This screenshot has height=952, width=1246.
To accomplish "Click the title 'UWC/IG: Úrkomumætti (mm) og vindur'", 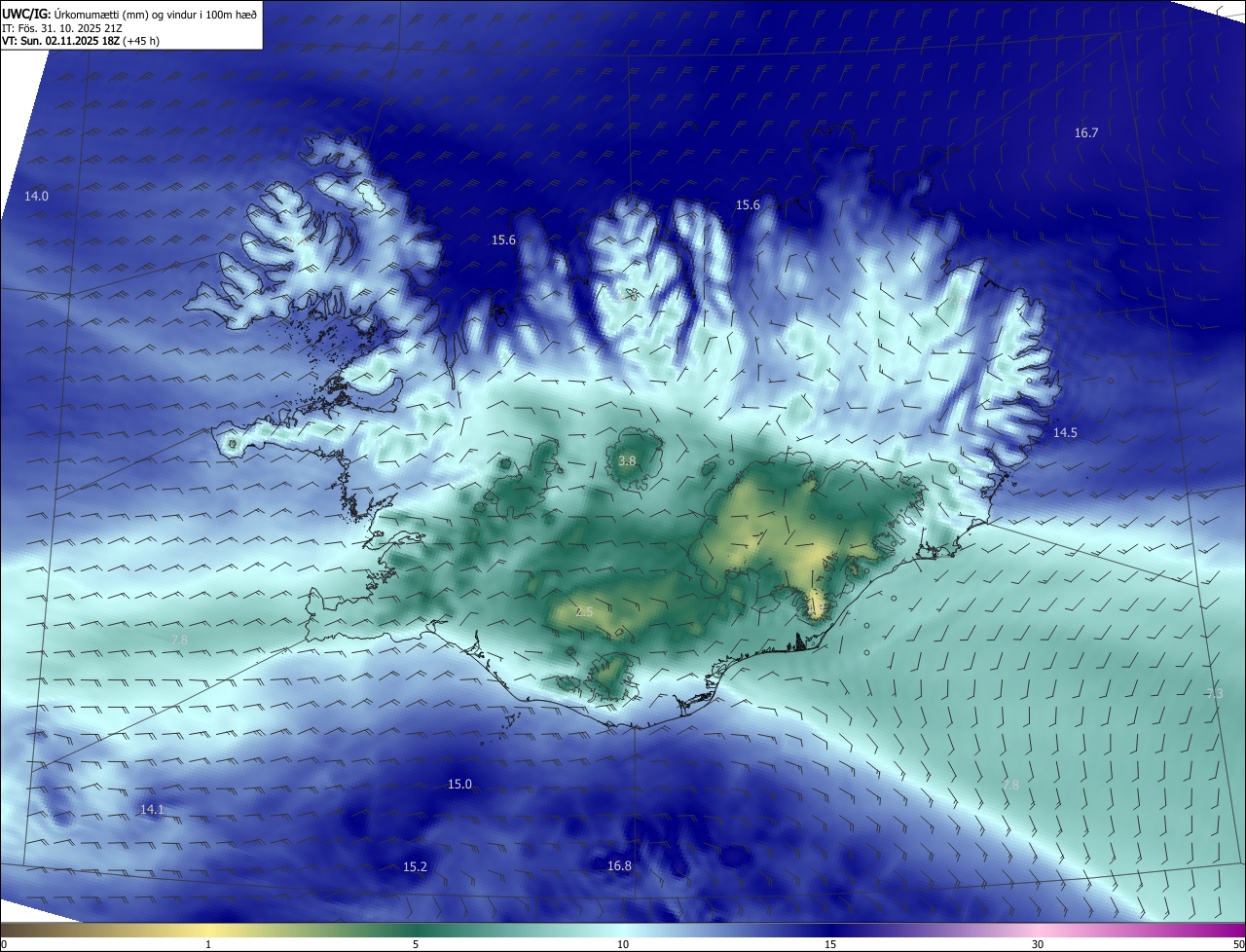I will pos(129,15).
